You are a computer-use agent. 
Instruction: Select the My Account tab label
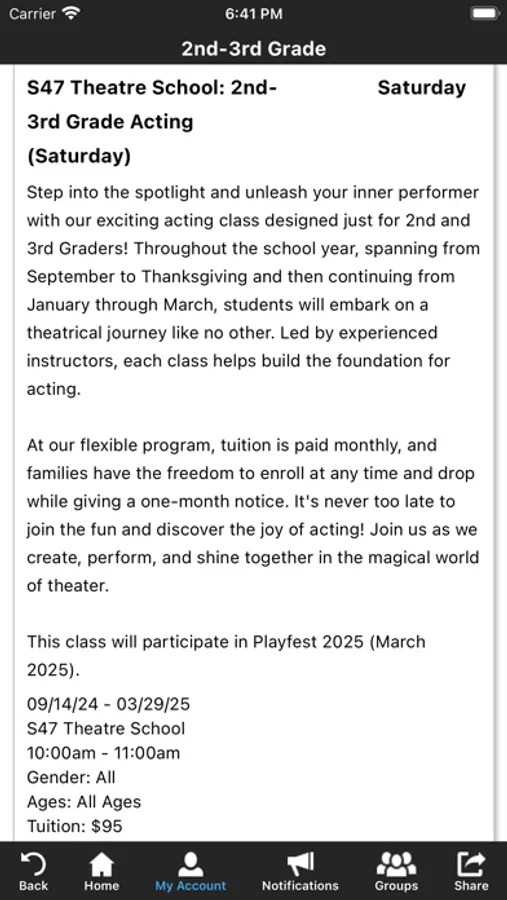(x=191, y=886)
